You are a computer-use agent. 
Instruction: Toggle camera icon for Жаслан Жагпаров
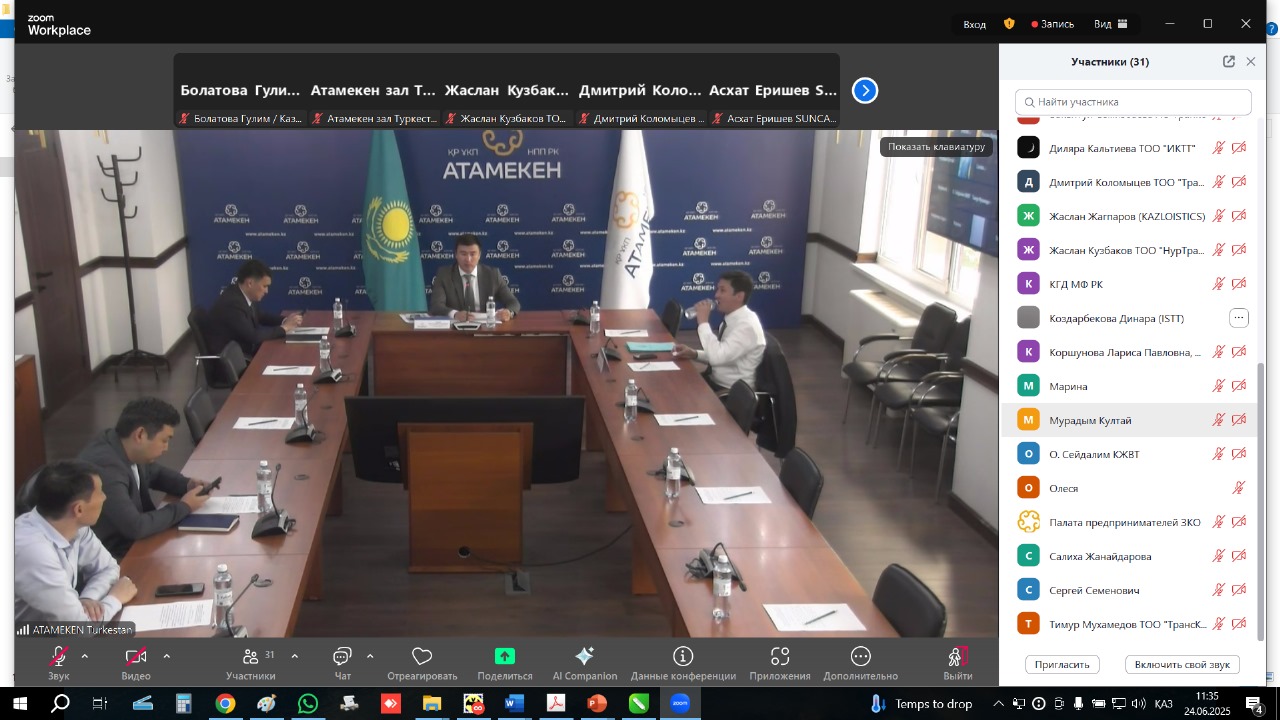point(1239,216)
